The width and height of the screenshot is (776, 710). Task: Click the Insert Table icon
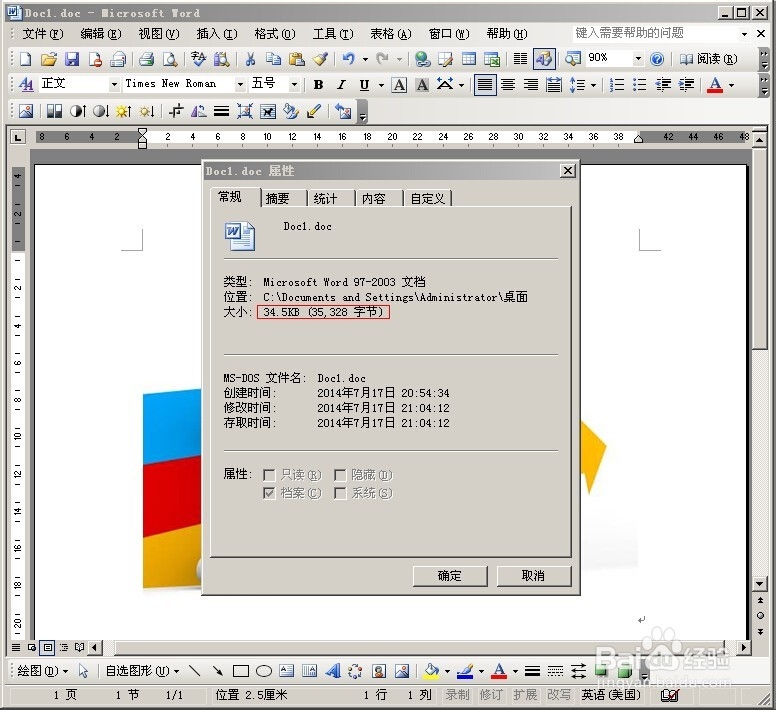(469, 59)
